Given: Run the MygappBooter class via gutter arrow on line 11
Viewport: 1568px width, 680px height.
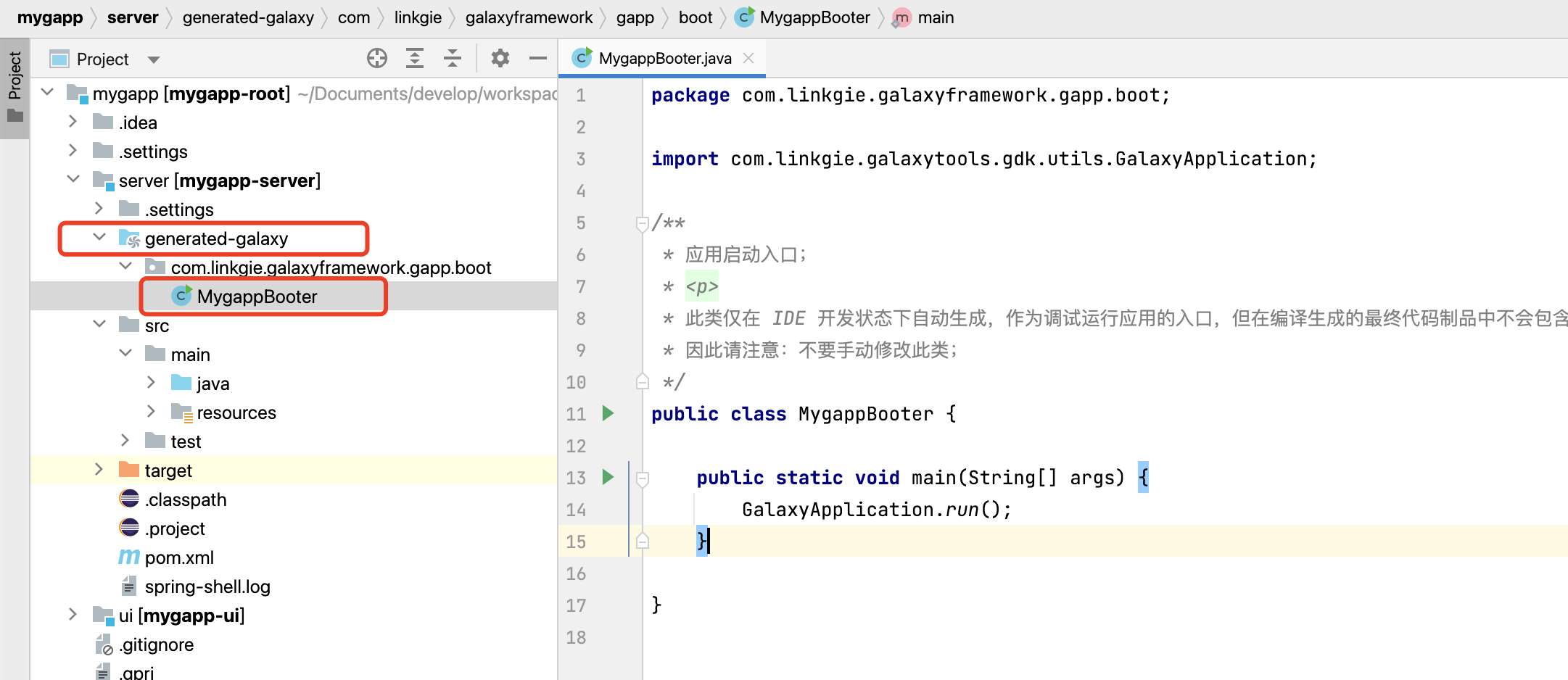Looking at the screenshot, I should tap(608, 413).
